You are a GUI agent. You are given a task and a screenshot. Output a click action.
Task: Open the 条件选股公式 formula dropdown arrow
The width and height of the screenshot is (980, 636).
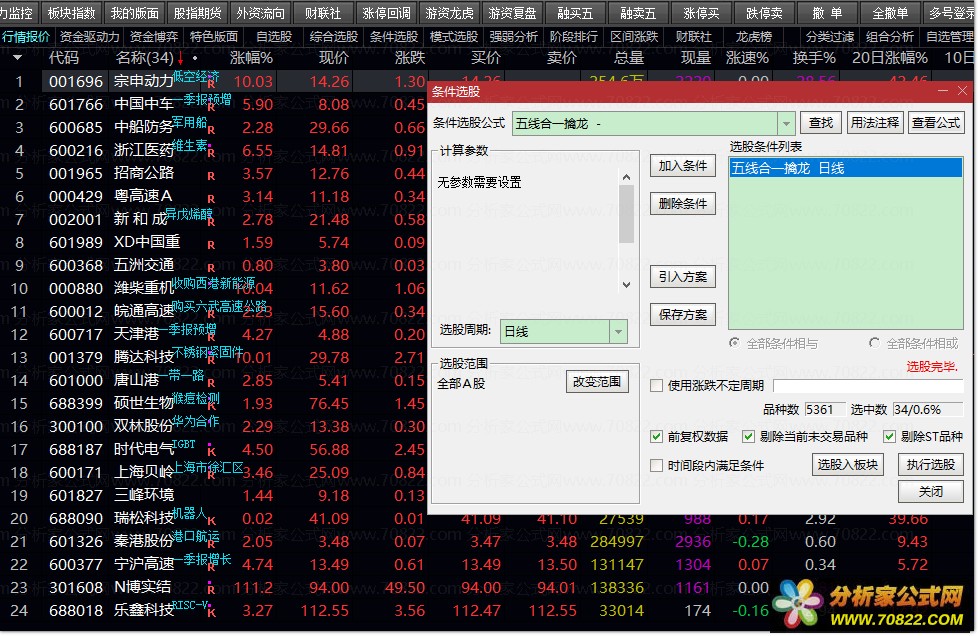click(x=786, y=124)
